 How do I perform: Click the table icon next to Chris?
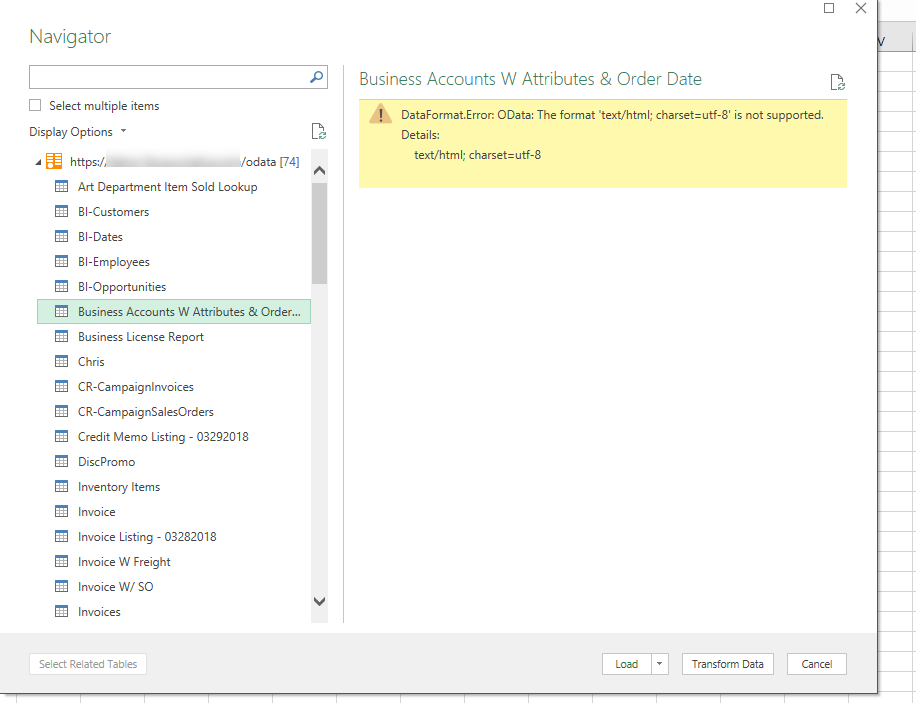coord(61,362)
